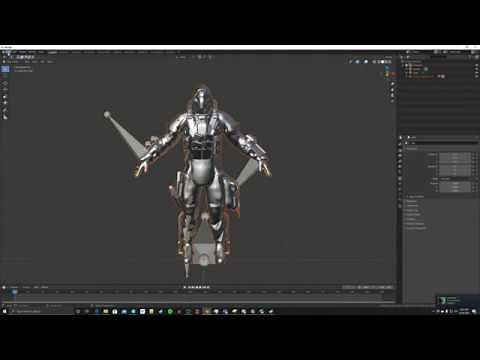The image size is (480, 360).
Task: Hide the orange-highlighted outliner object via eye icon
Action: click(x=476, y=76)
